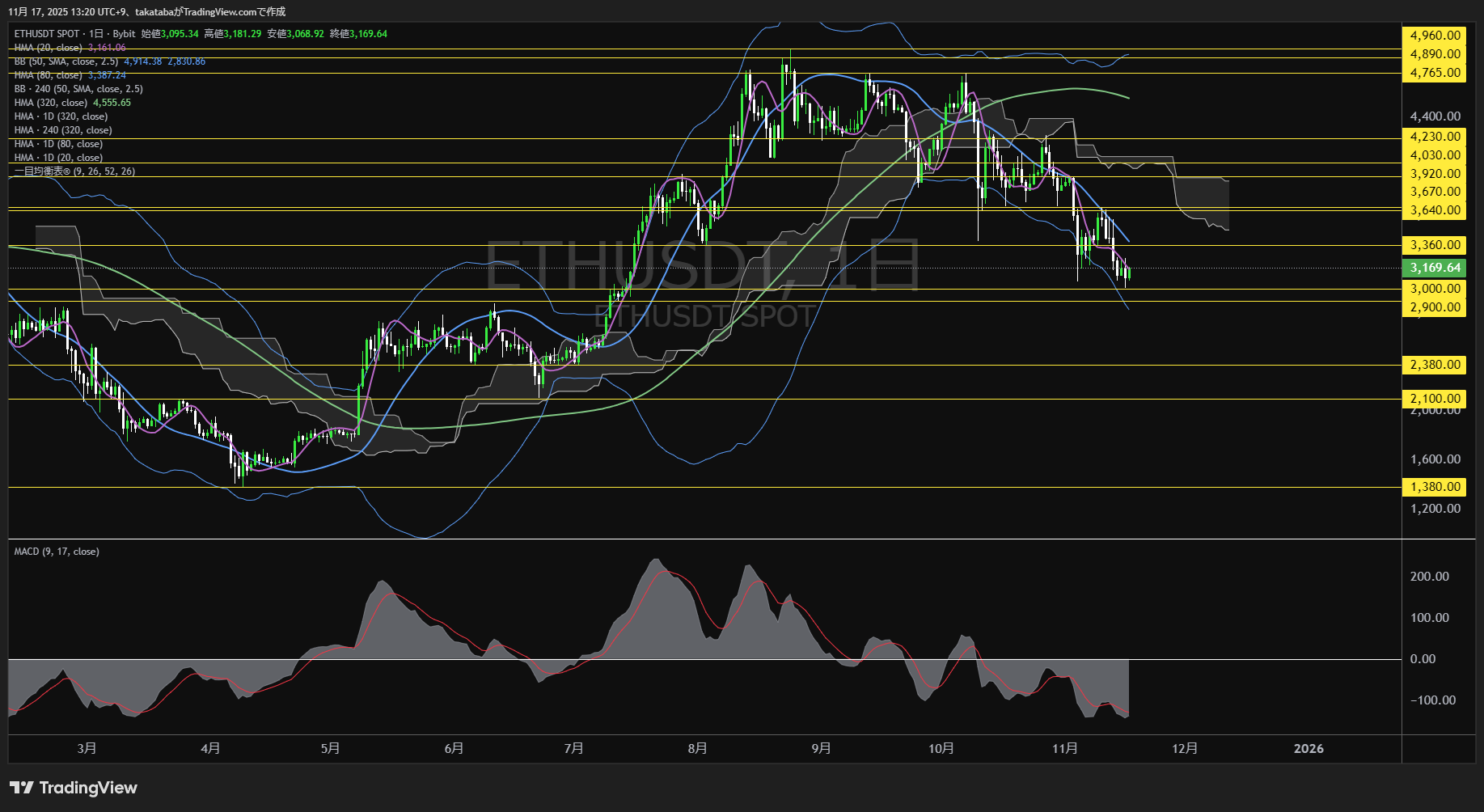This screenshot has width=1484, height=812.
Task: Click the ETHUSDT SPOT symbol title
Action: (47, 34)
